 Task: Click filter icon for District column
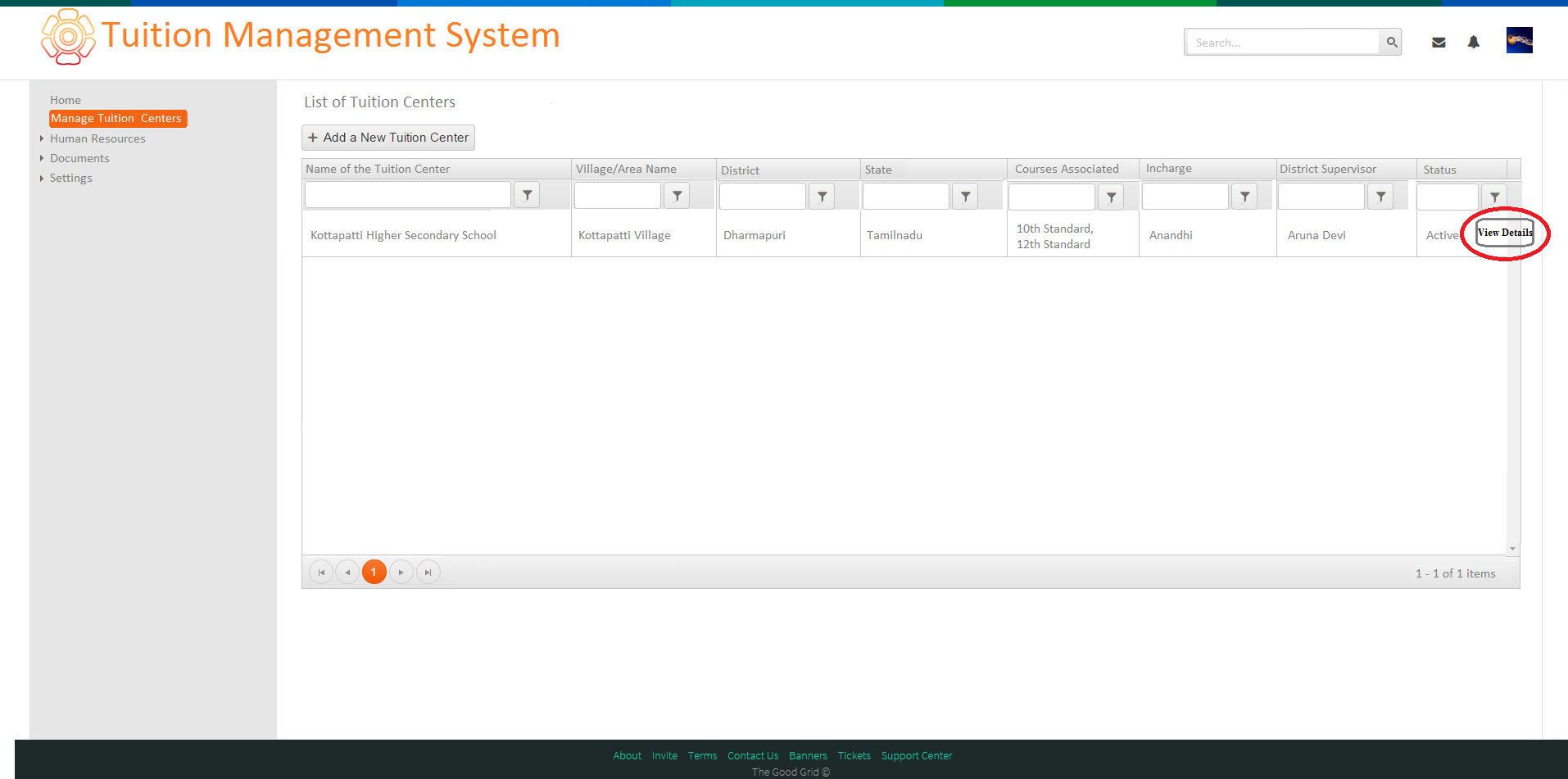click(822, 197)
